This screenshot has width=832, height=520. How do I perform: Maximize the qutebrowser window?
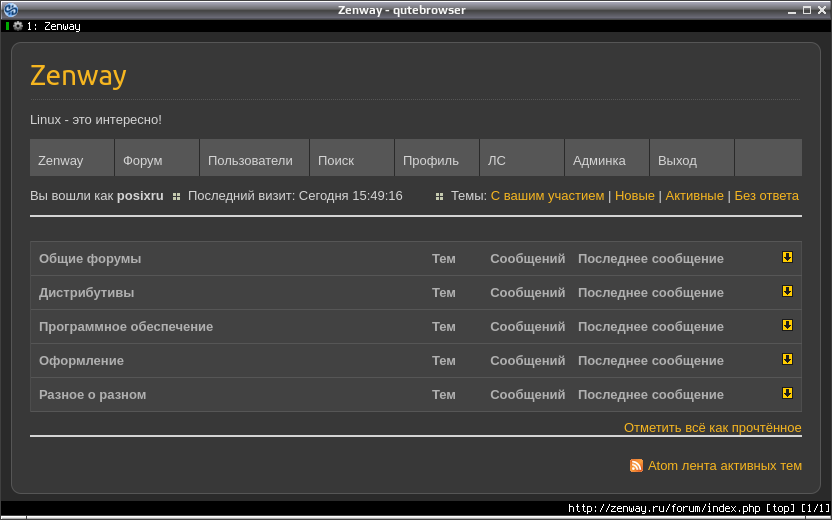807,10
